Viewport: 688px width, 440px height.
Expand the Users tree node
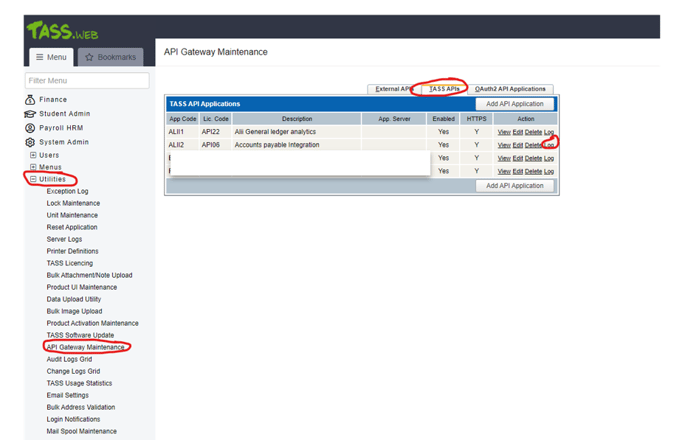(x=33, y=155)
